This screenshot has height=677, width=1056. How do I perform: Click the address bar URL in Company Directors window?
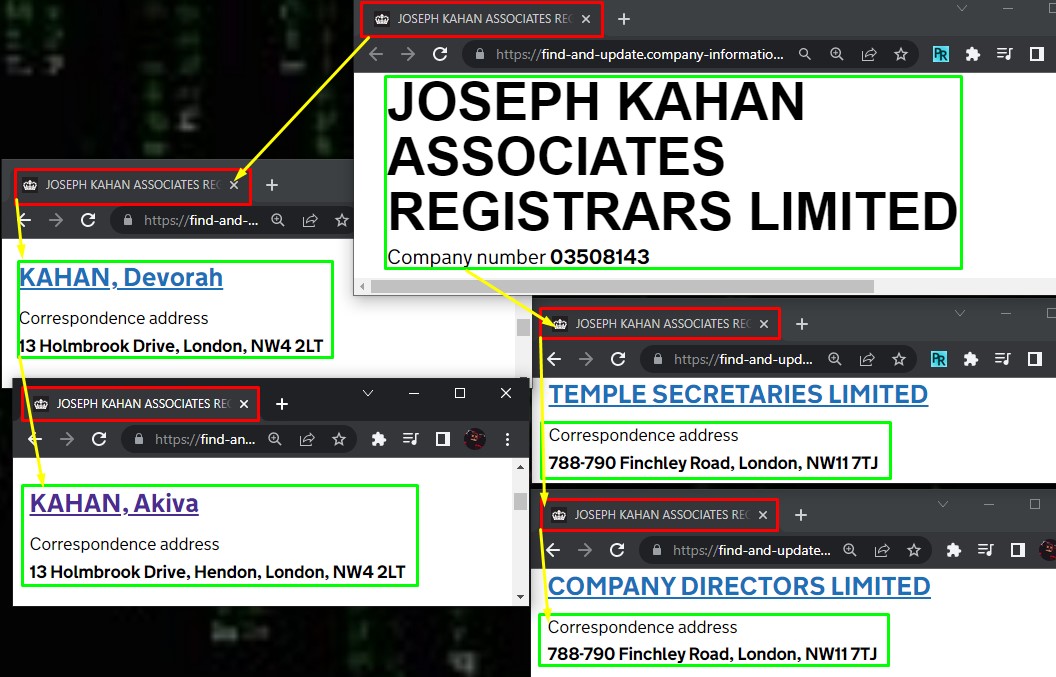coord(752,550)
